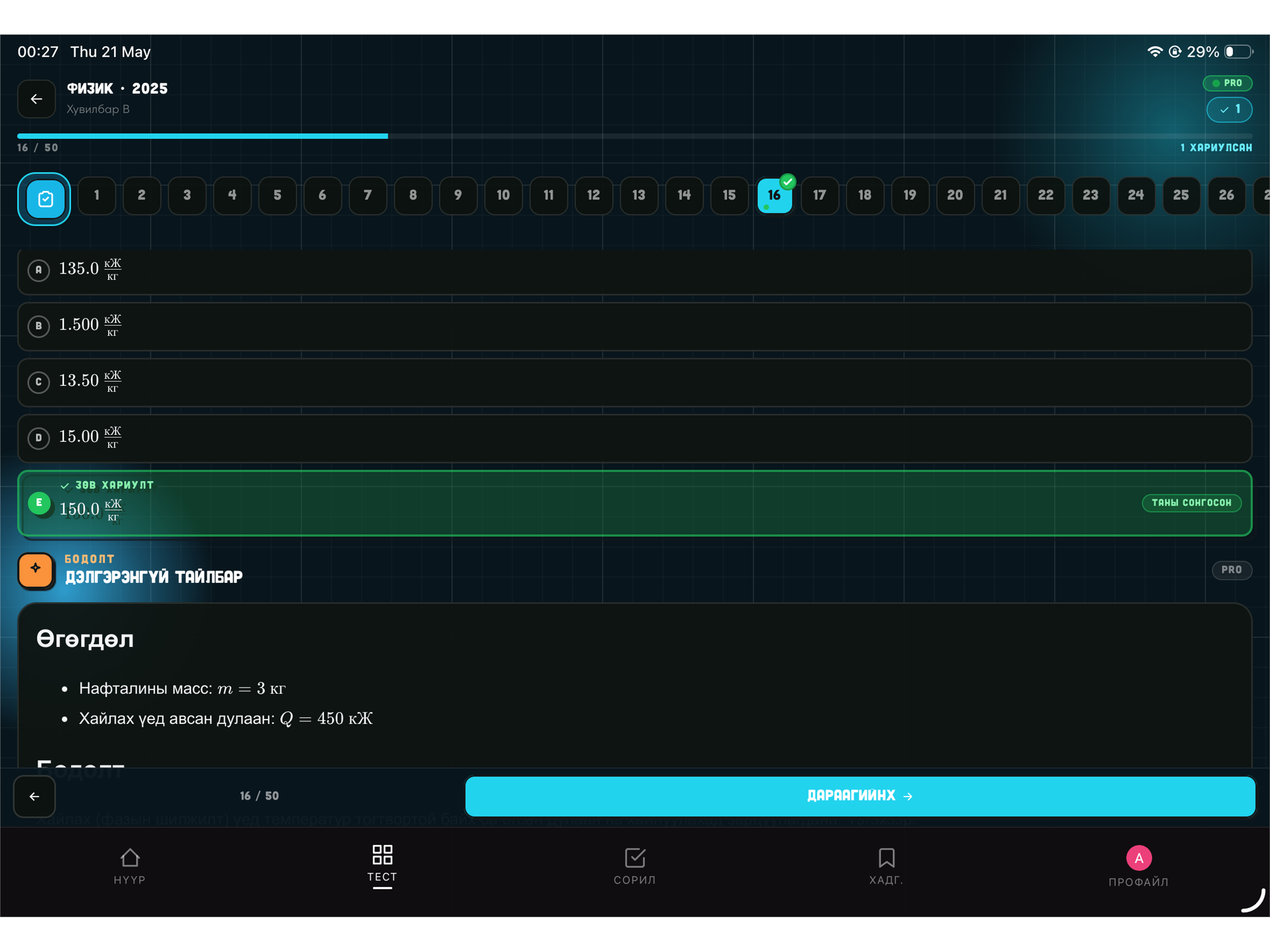This screenshot has width=1270, height=952.
Task: Tap the gray PRO tag beside explanation header
Action: (x=1231, y=569)
